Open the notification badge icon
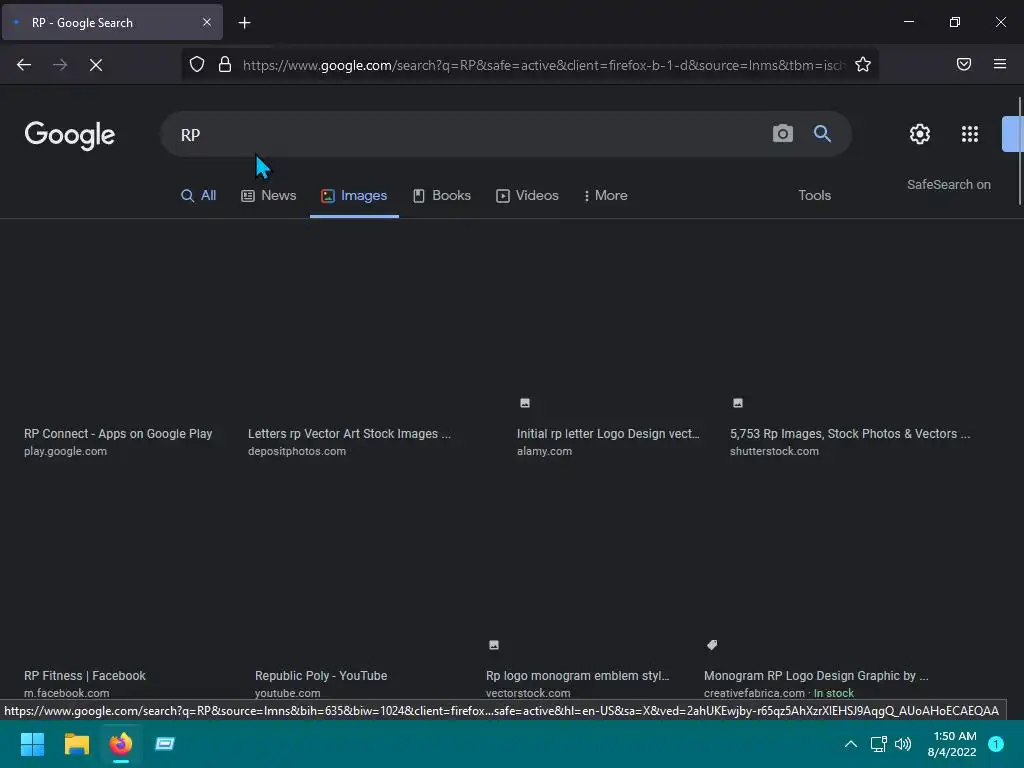Viewport: 1024px width, 768px height. pos(995,744)
